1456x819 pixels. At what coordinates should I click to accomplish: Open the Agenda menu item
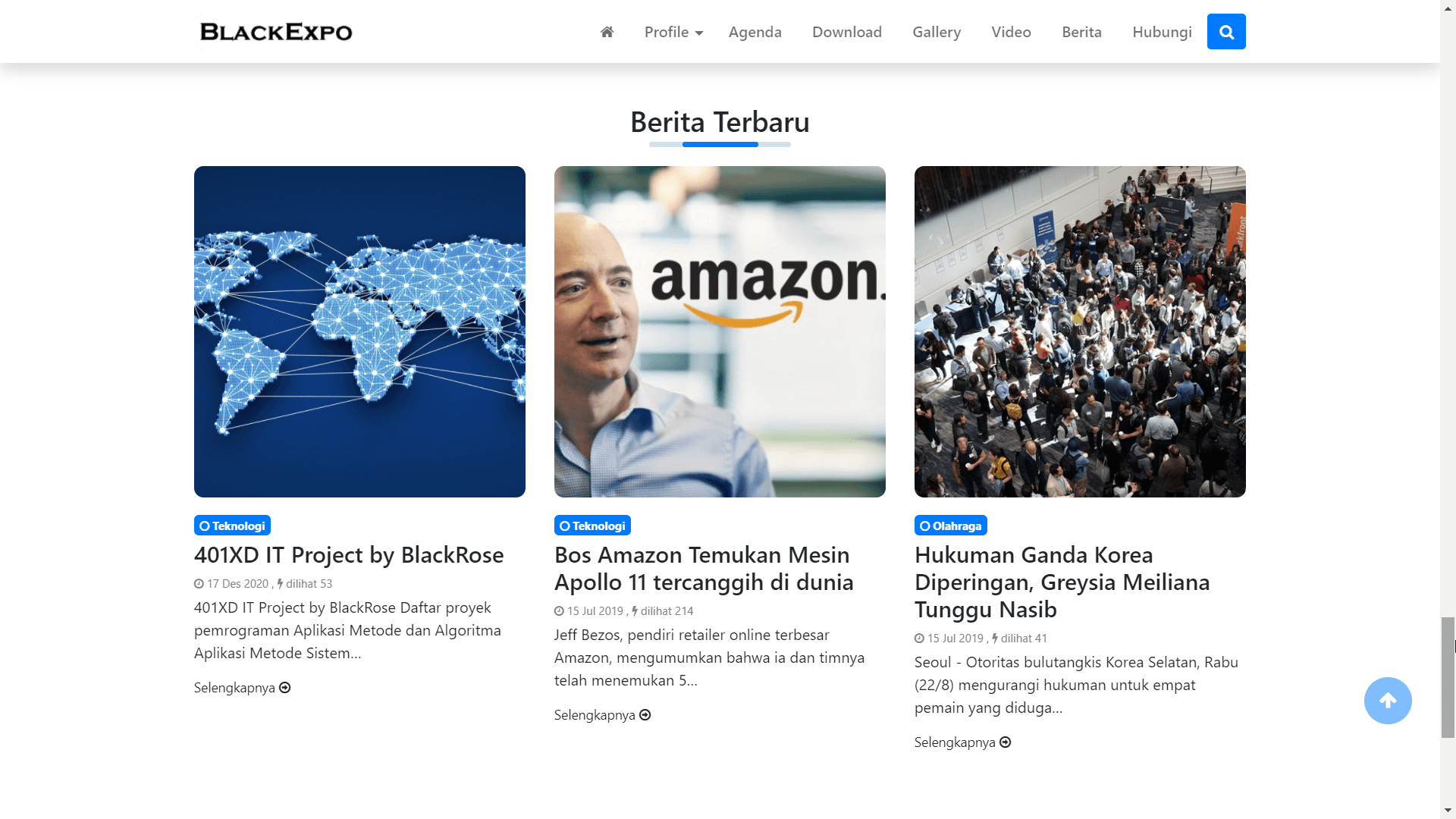click(755, 32)
